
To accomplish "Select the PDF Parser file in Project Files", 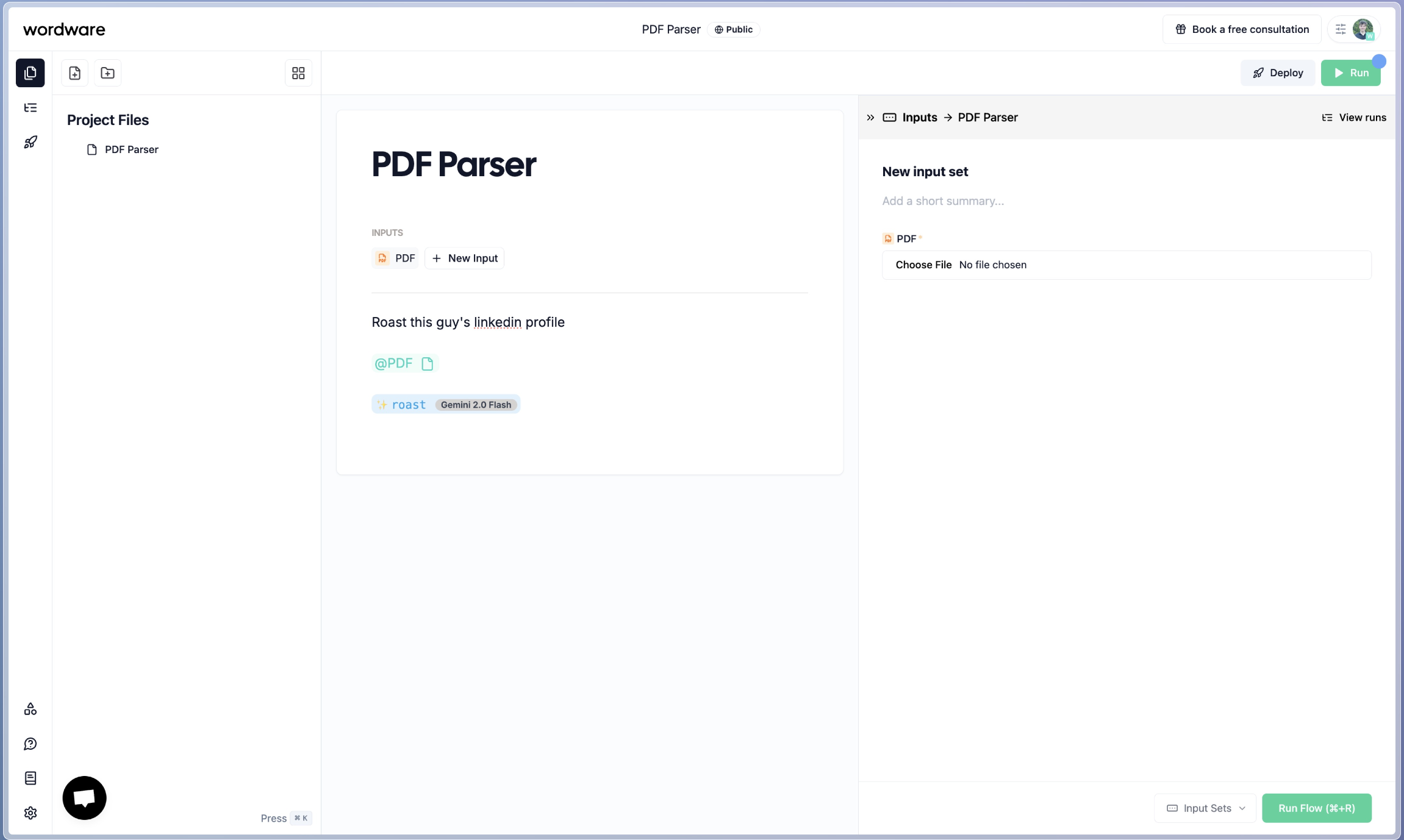I will coord(131,149).
